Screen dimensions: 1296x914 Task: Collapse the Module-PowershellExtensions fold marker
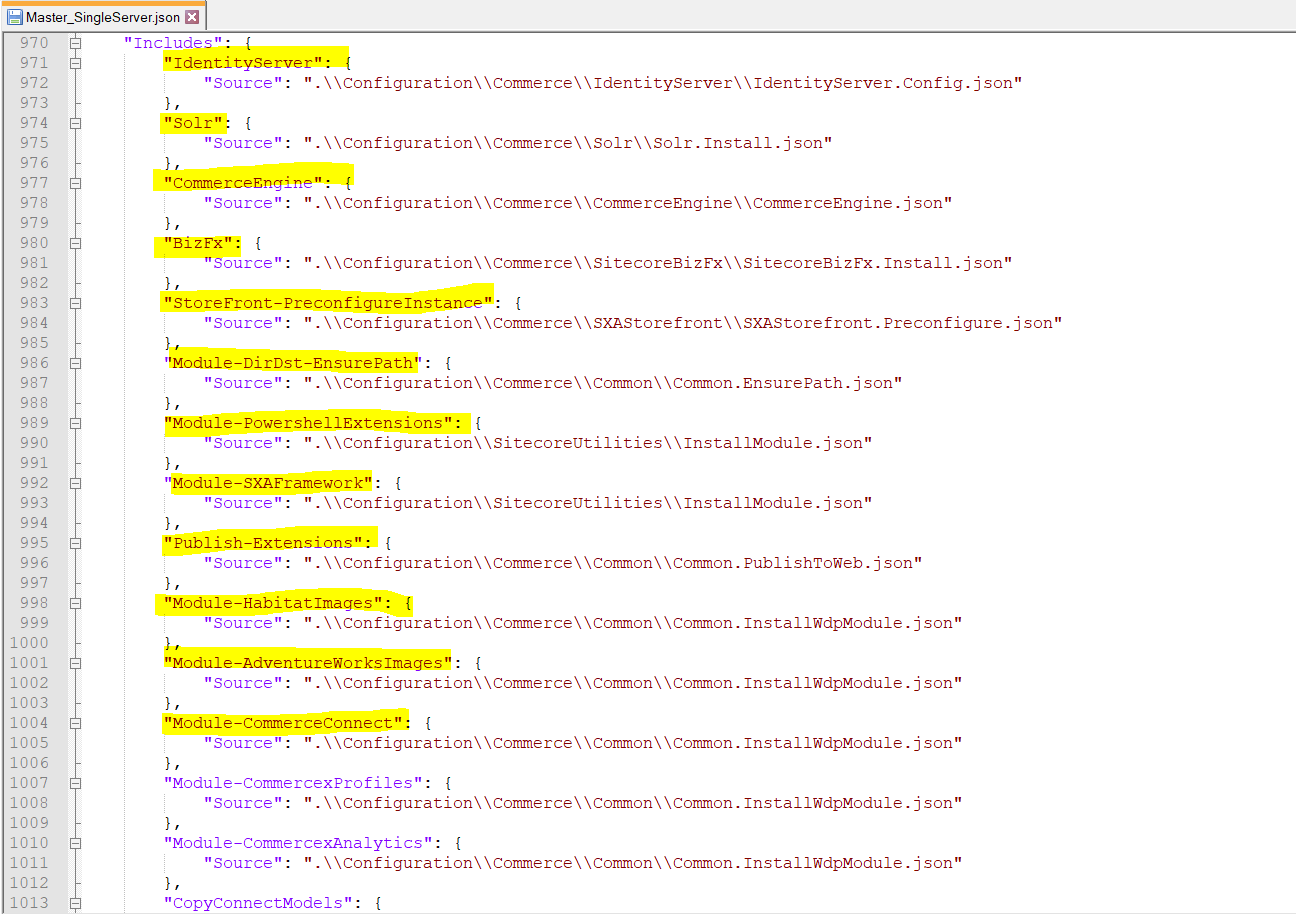point(74,423)
